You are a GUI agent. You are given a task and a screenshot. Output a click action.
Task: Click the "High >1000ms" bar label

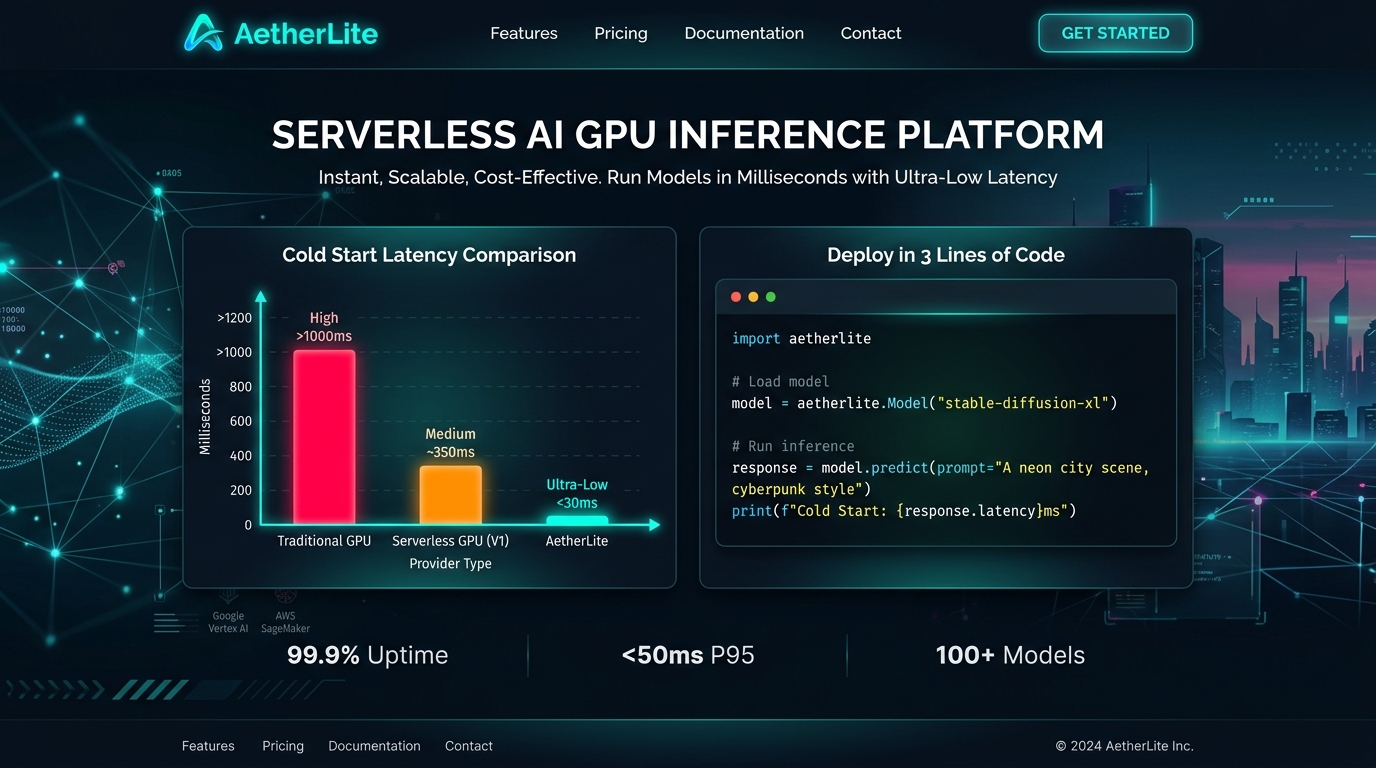click(324, 327)
